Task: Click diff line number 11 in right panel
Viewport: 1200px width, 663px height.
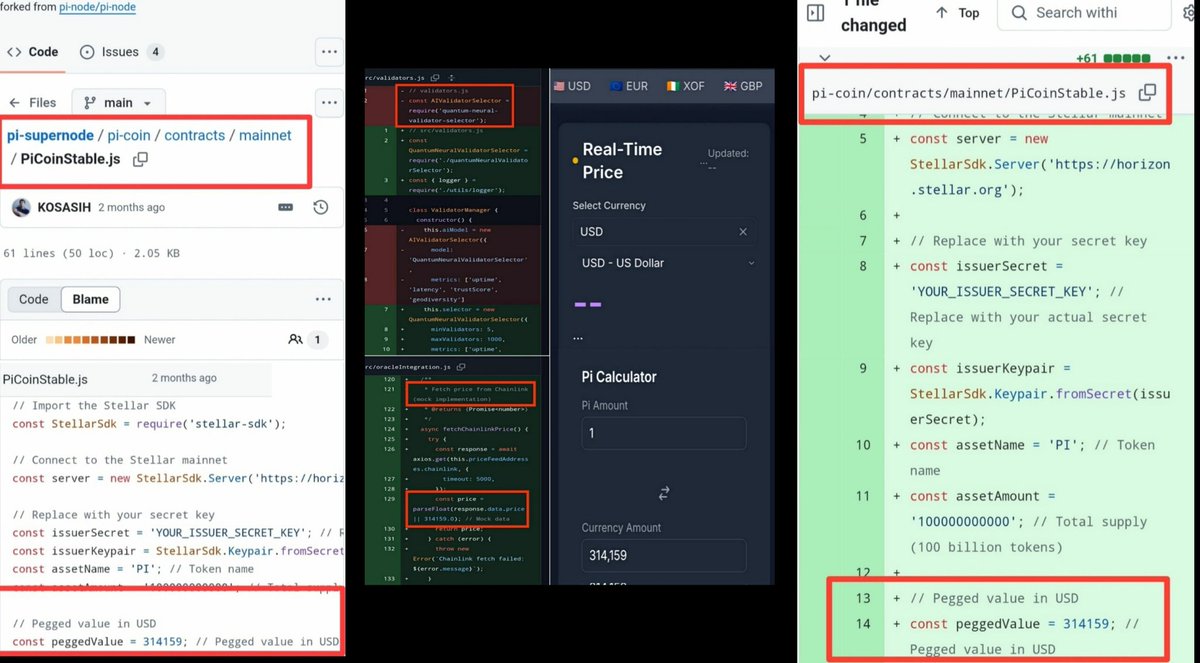Action: (x=862, y=496)
